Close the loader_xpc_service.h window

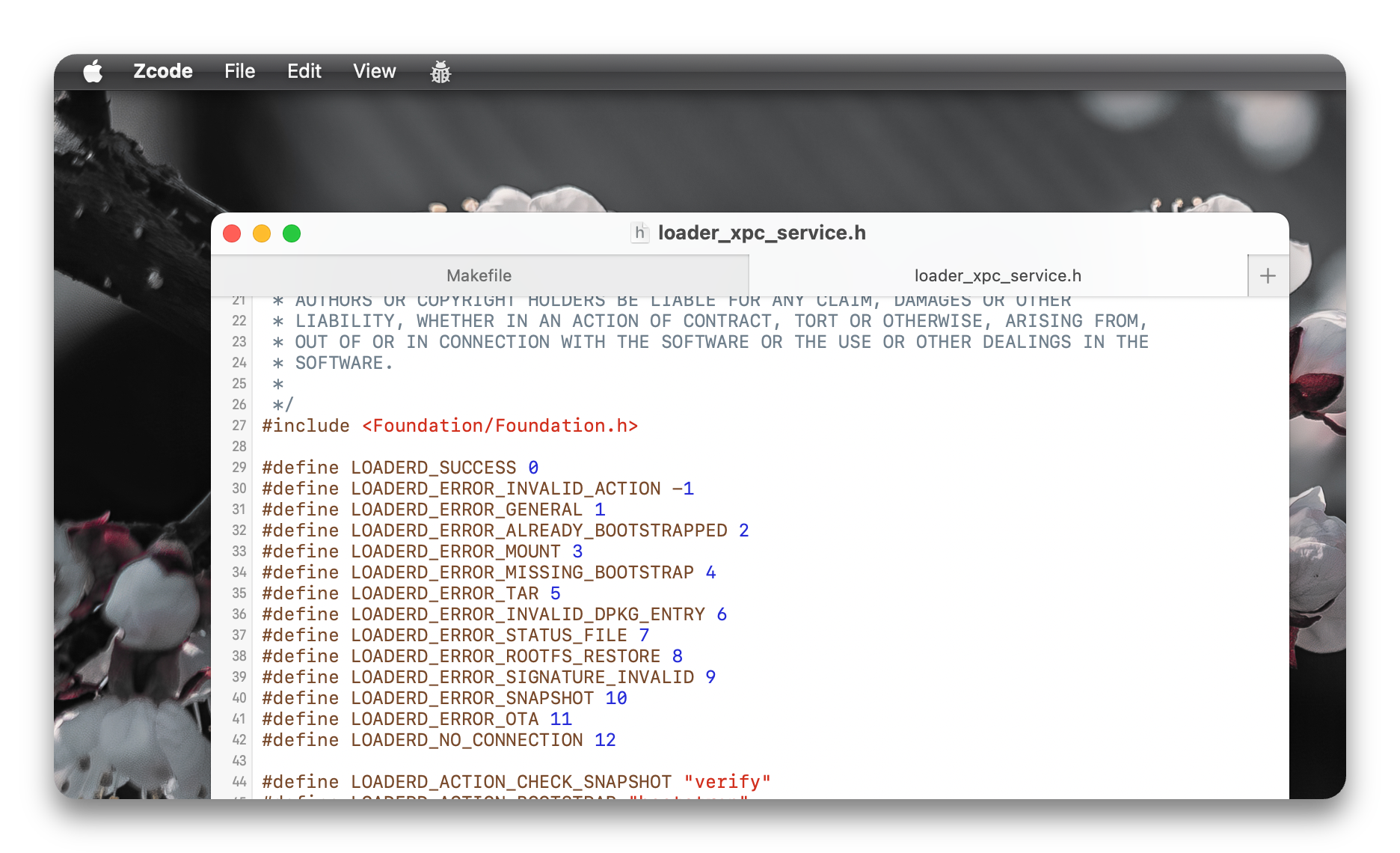click(232, 233)
